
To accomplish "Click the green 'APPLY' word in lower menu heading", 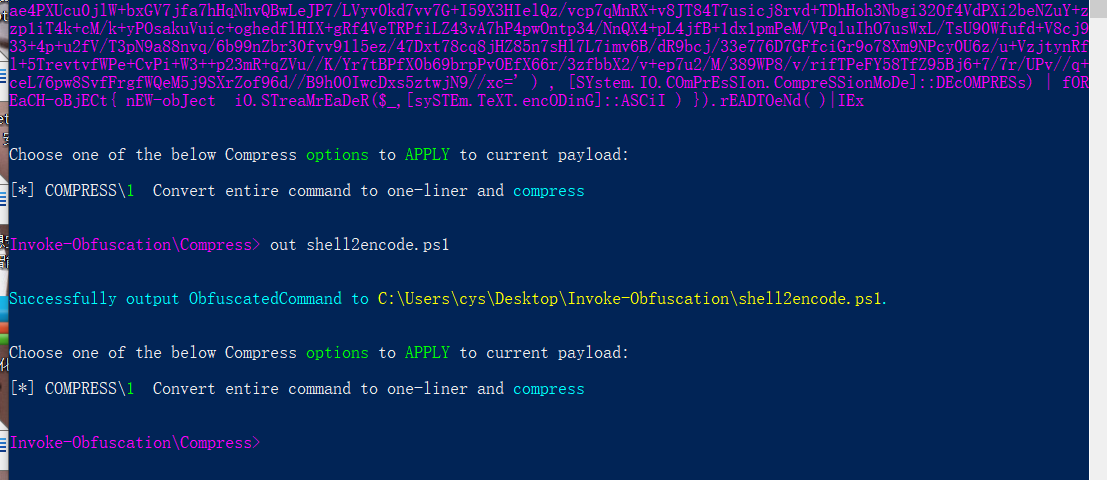I will click(x=427, y=353).
